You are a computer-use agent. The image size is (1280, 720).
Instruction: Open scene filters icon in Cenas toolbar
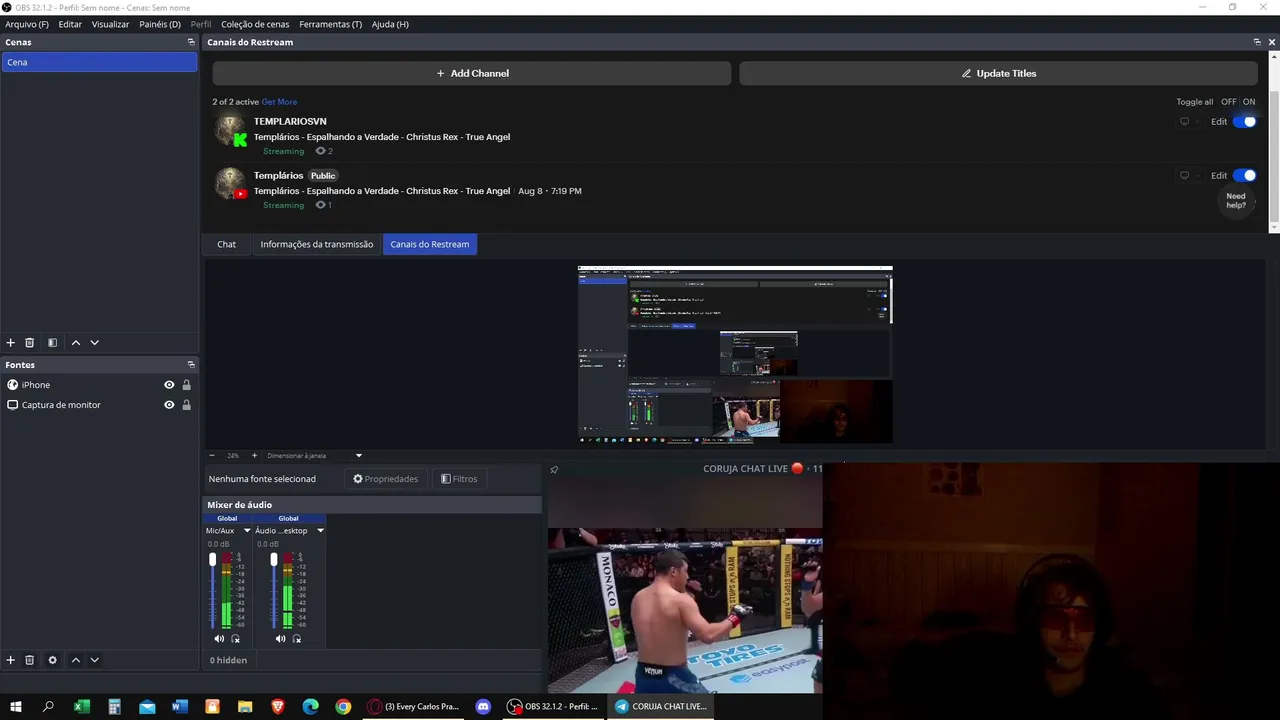point(53,343)
